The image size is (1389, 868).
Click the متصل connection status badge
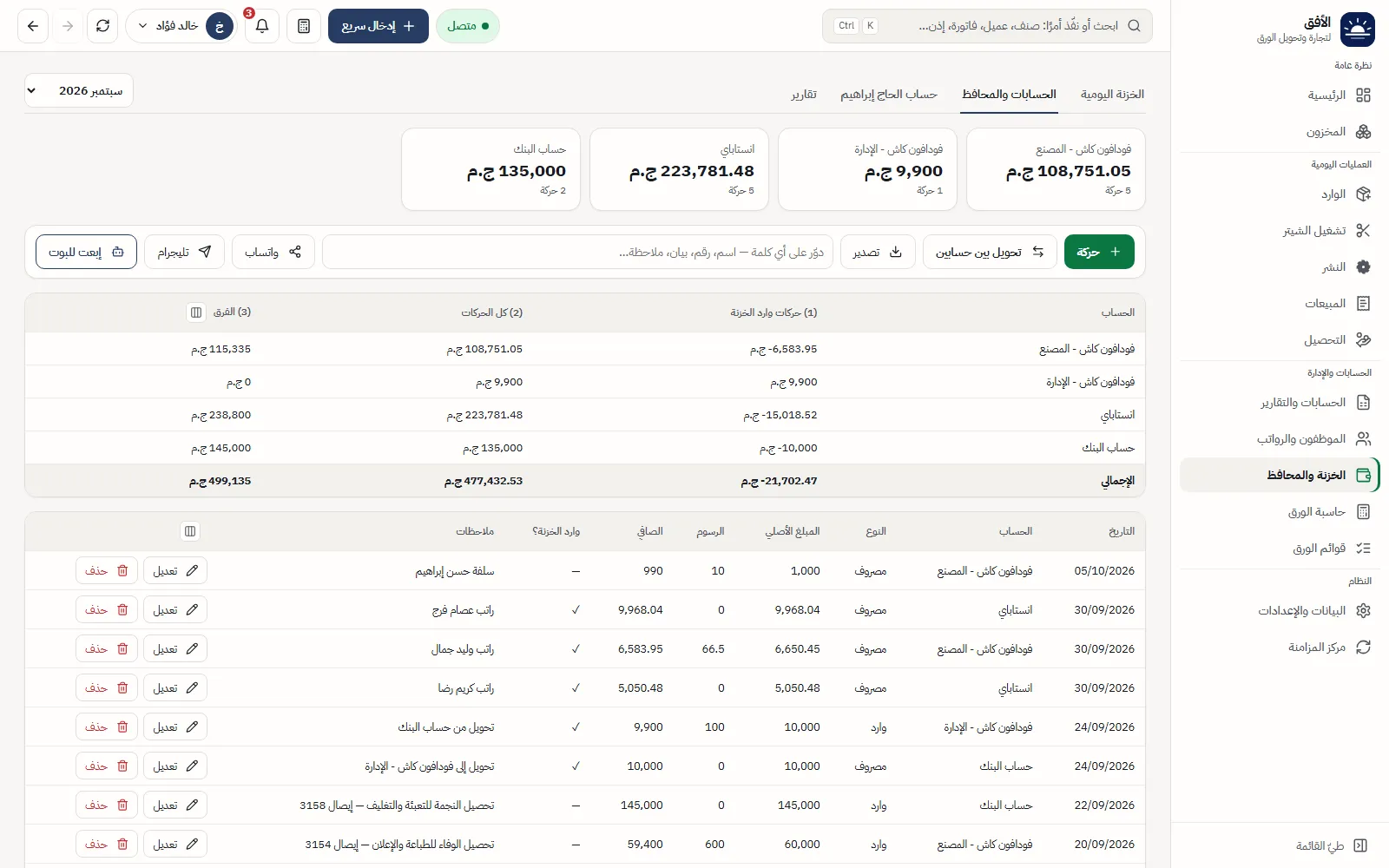pyautogui.click(x=468, y=26)
